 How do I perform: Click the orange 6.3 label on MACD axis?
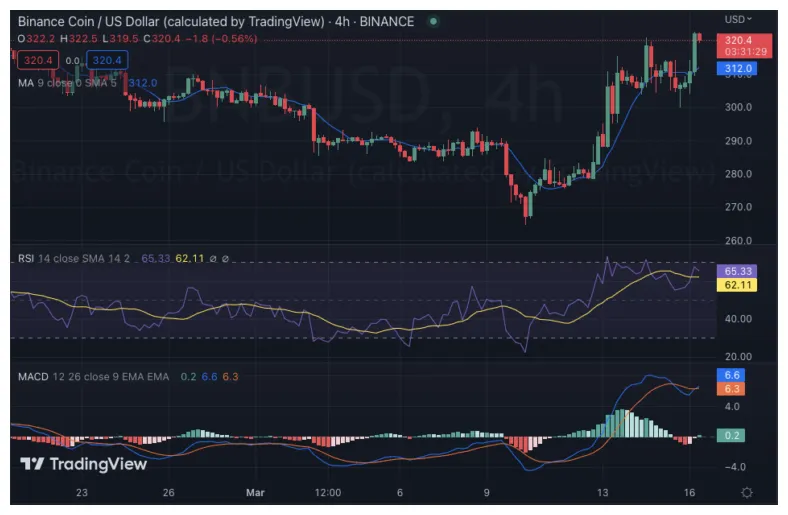[x=731, y=388]
